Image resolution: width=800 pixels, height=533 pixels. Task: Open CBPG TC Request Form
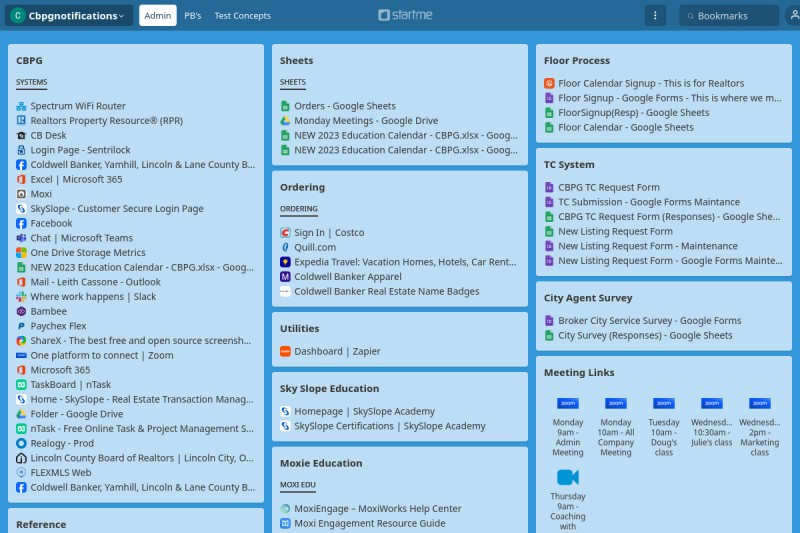(609, 187)
